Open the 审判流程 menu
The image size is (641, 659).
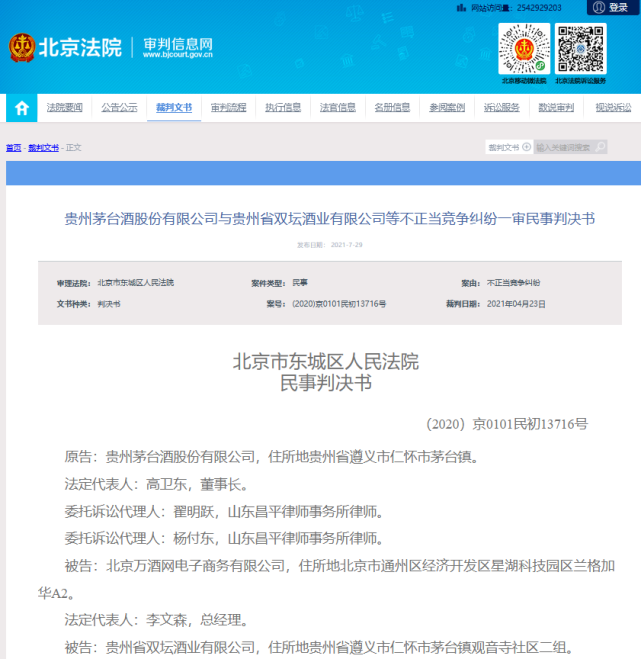coord(228,108)
